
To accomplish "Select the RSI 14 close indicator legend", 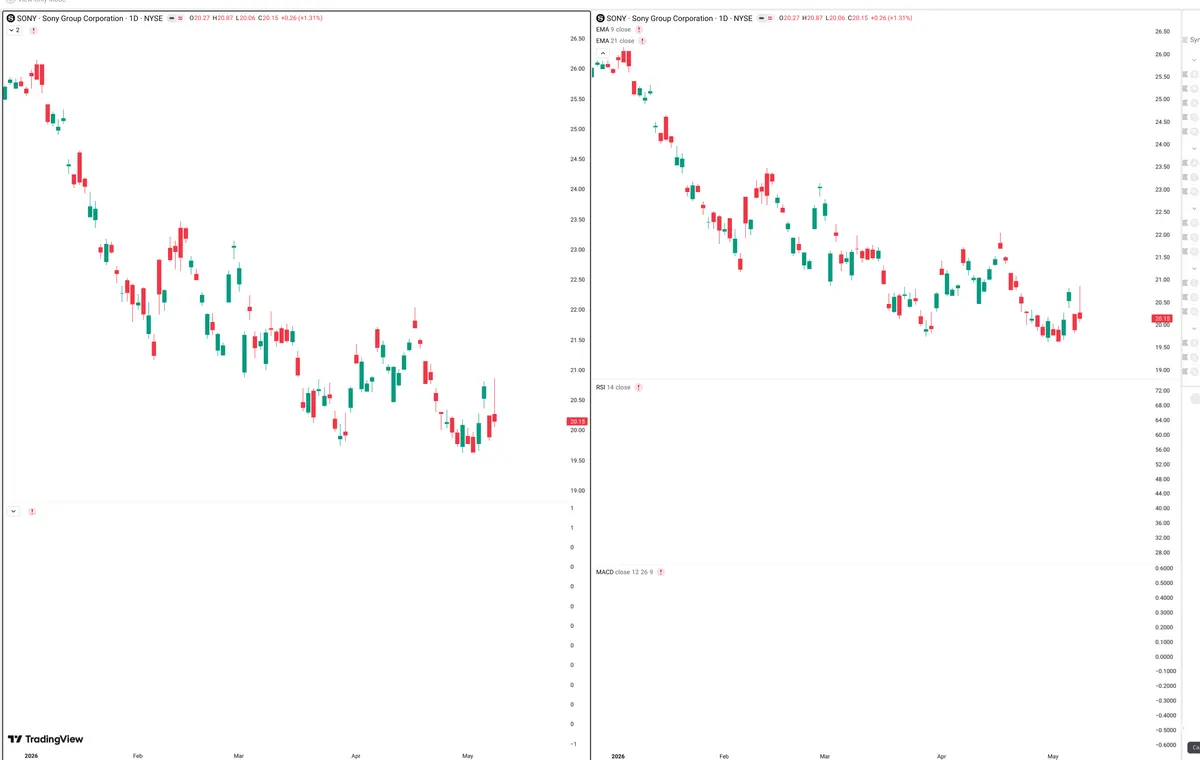I will (613, 387).
